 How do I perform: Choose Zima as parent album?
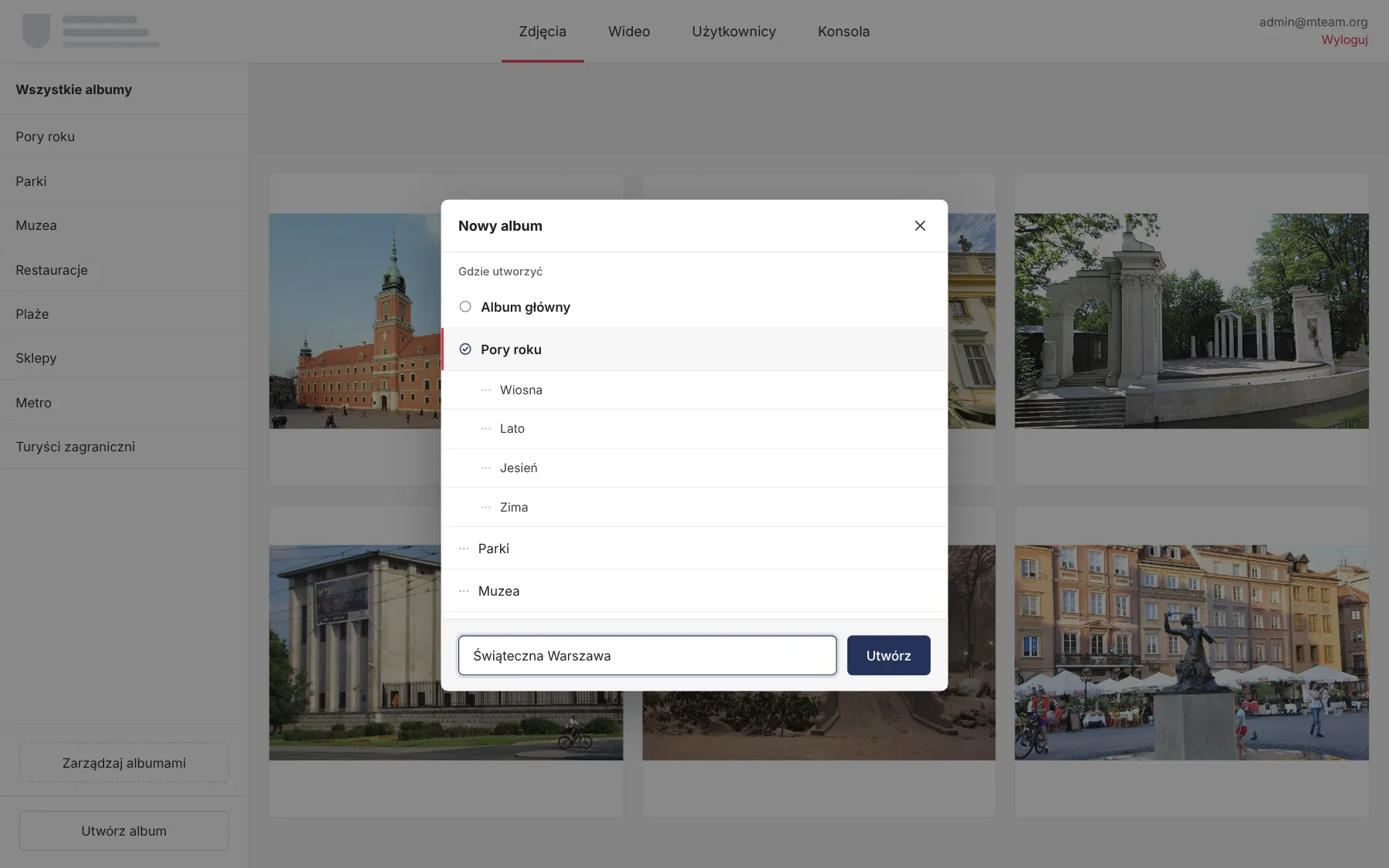694,508
